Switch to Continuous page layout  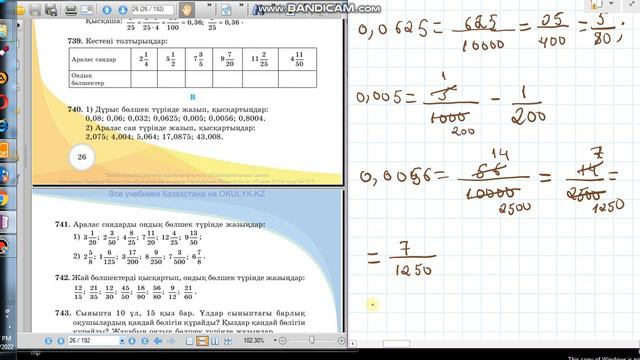202,340
